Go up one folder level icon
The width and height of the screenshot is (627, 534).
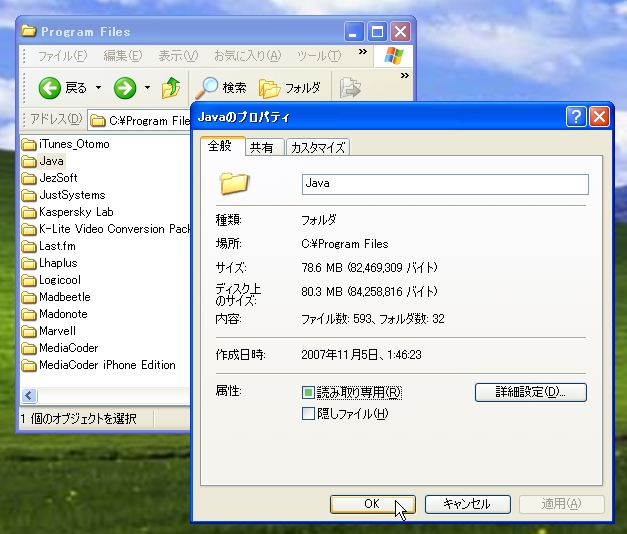point(171,88)
